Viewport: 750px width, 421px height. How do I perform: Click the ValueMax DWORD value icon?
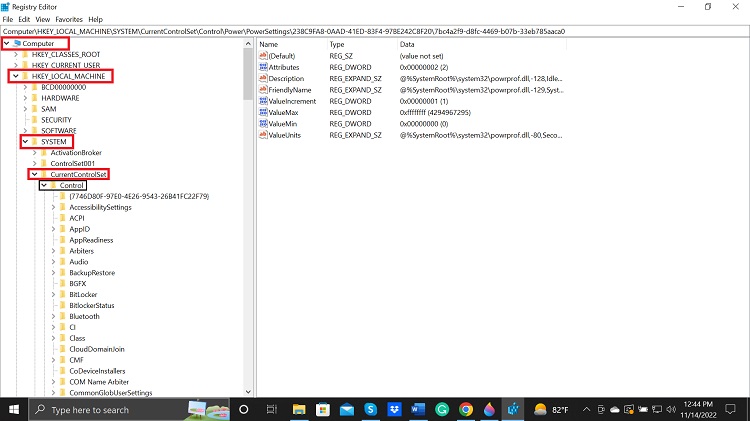coord(262,112)
